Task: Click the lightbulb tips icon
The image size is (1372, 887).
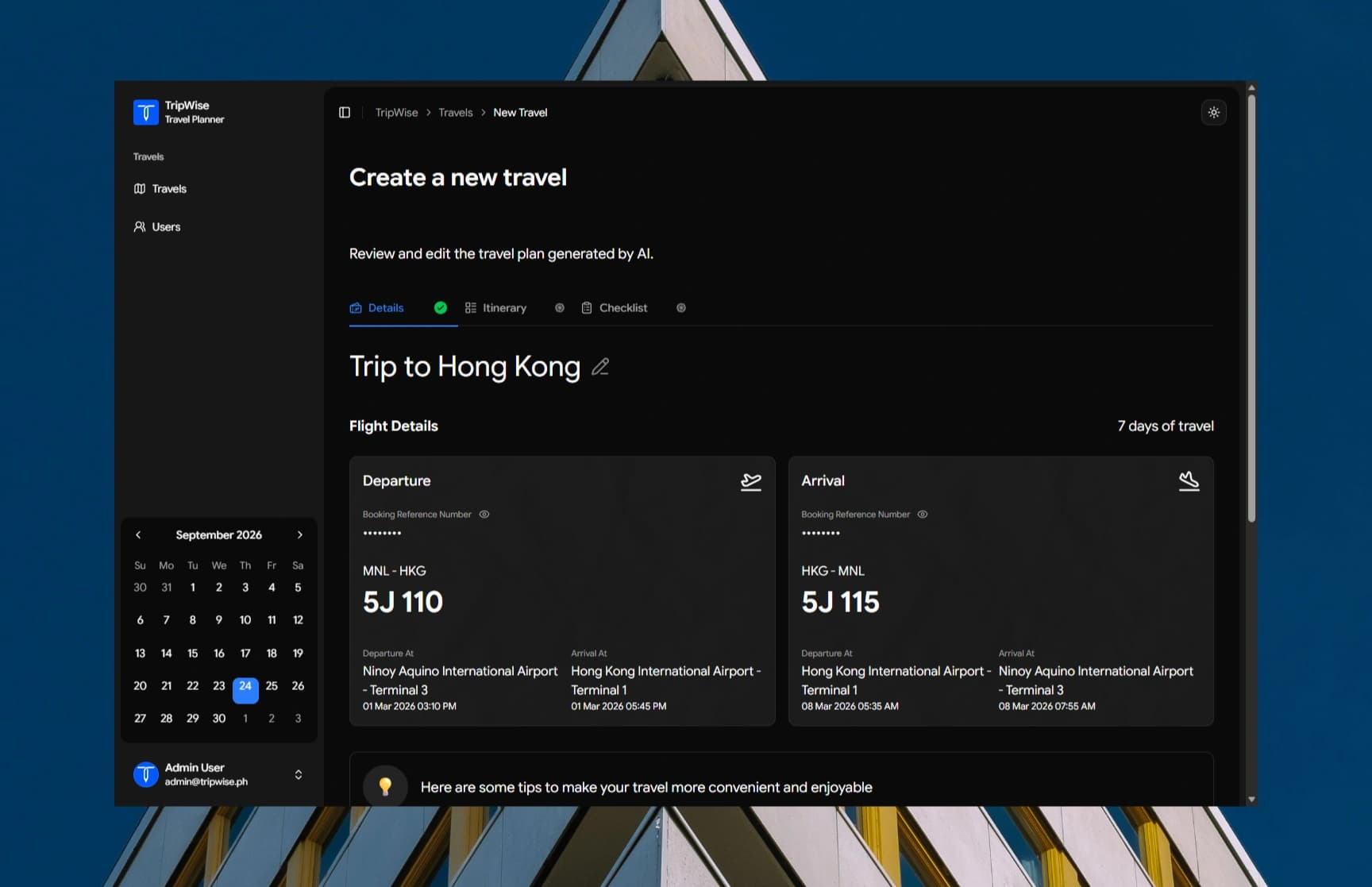Action: (x=385, y=787)
